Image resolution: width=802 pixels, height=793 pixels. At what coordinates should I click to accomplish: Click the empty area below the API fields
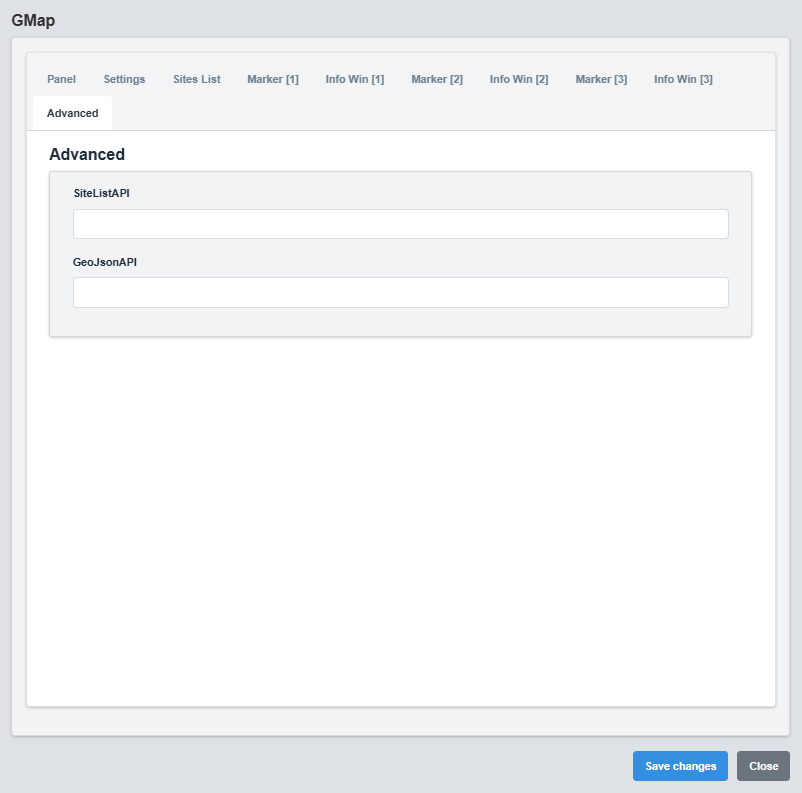pyautogui.click(x=400, y=500)
